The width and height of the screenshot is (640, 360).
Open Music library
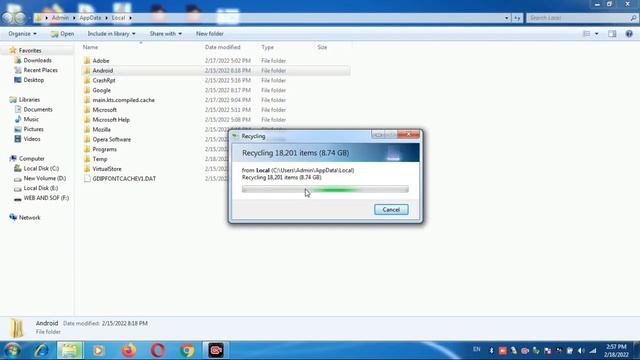coord(31,119)
